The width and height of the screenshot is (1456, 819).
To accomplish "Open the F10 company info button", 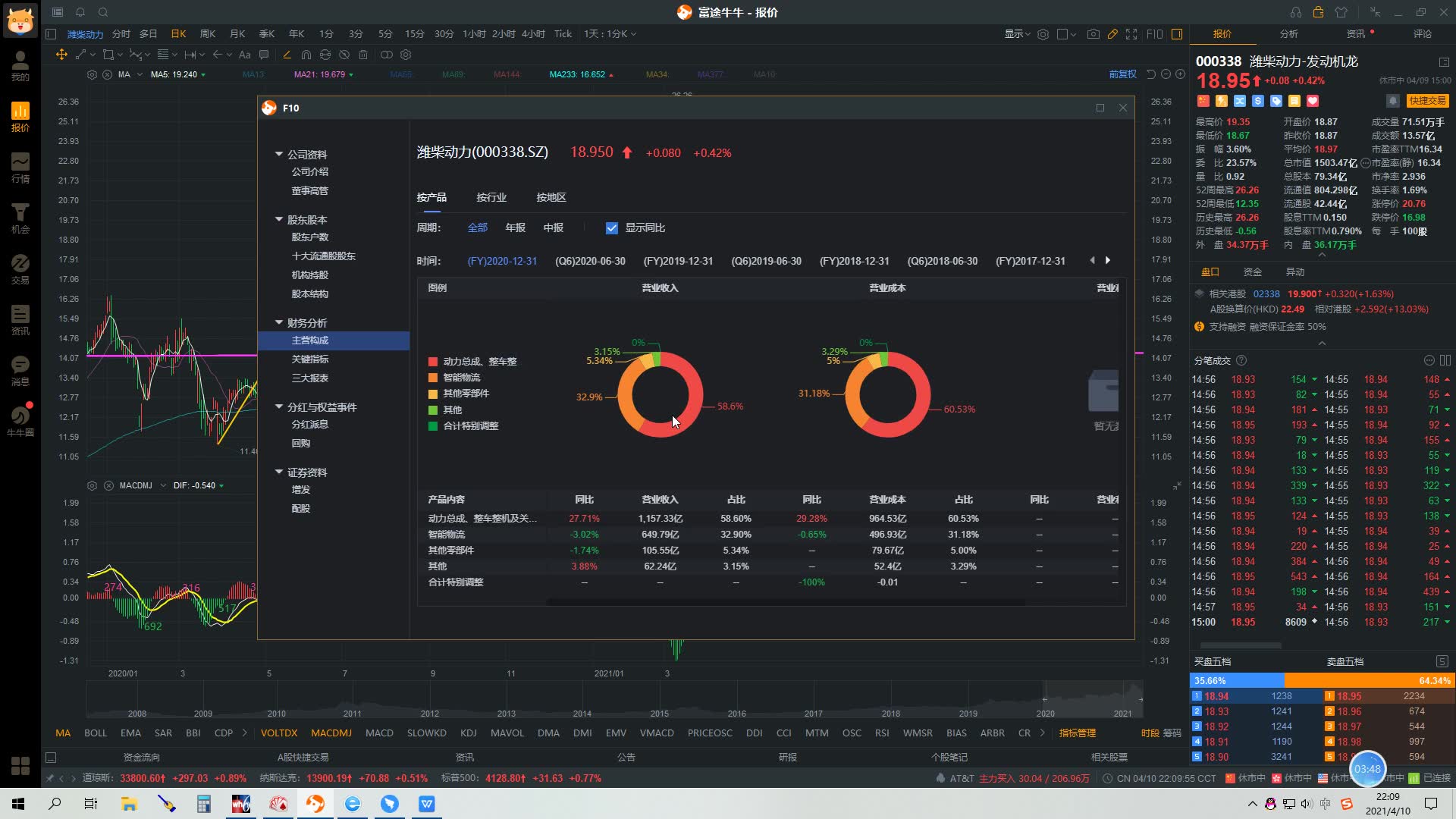I will [x=1154, y=34].
